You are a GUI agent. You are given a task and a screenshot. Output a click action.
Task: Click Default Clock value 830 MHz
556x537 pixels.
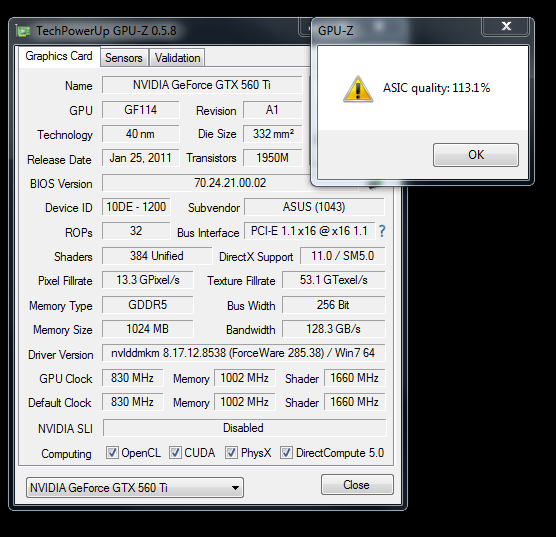132,402
